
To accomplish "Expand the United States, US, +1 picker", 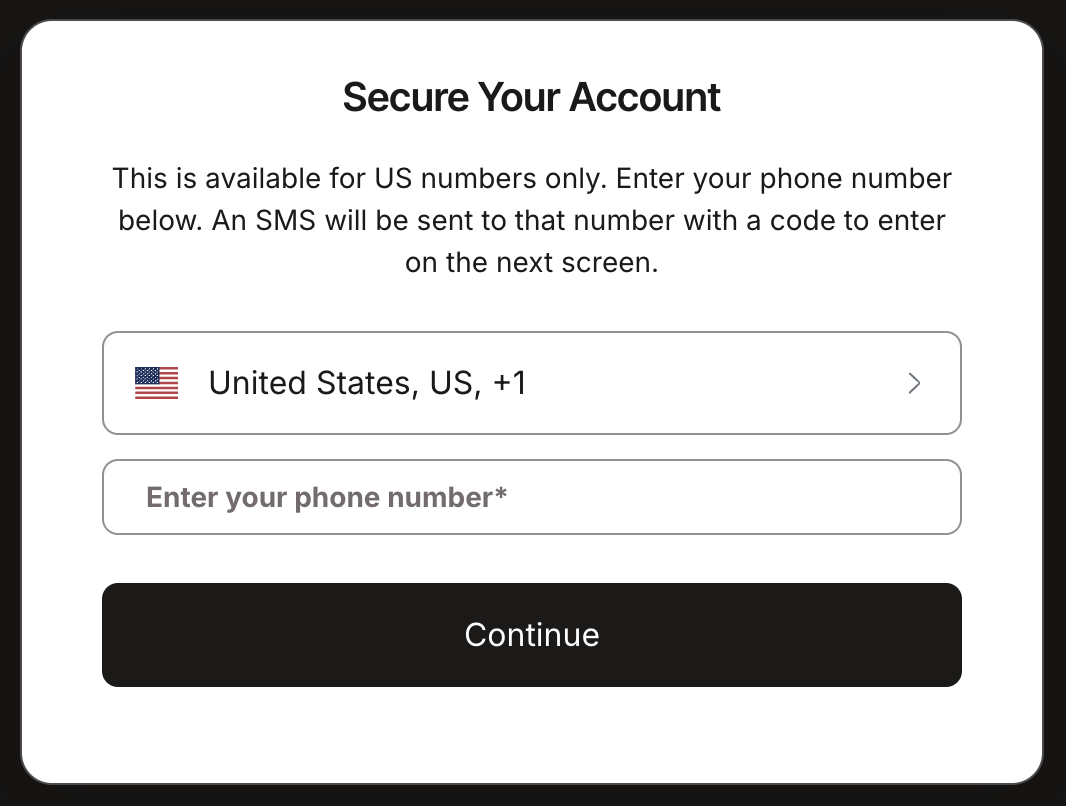I will [x=532, y=383].
